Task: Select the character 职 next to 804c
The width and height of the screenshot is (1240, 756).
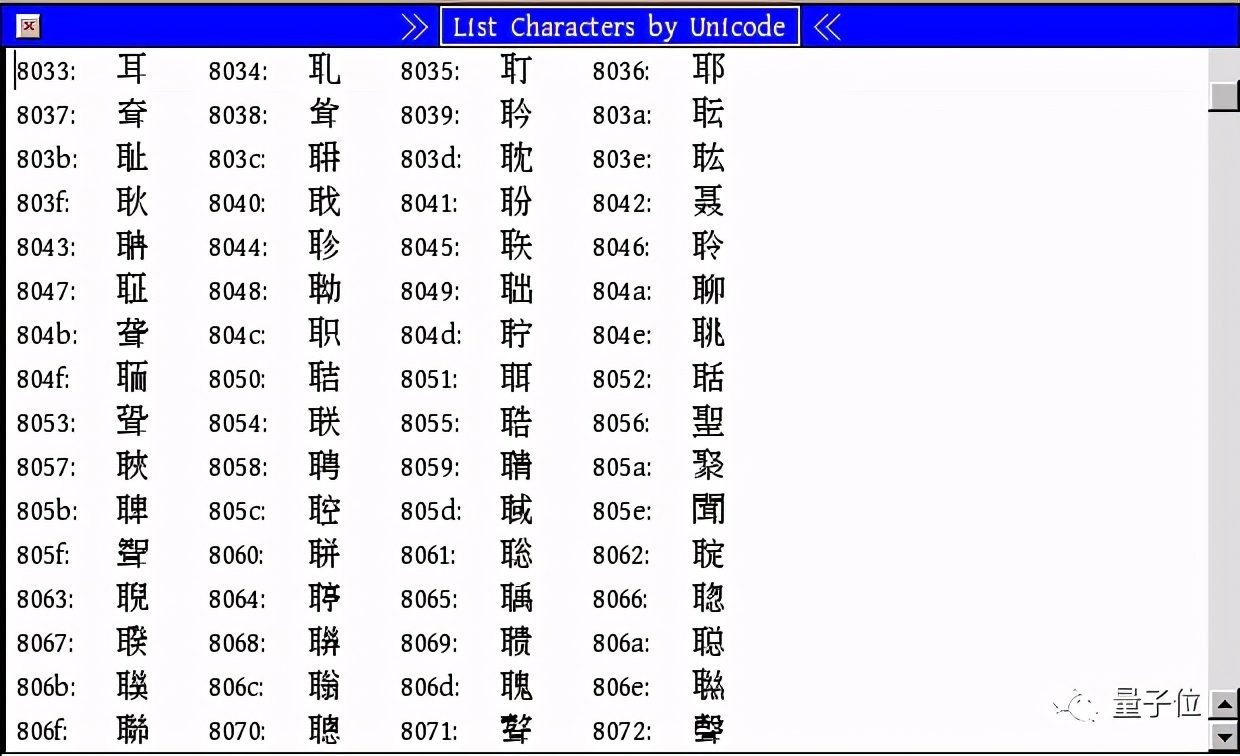Action: click(x=324, y=334)
